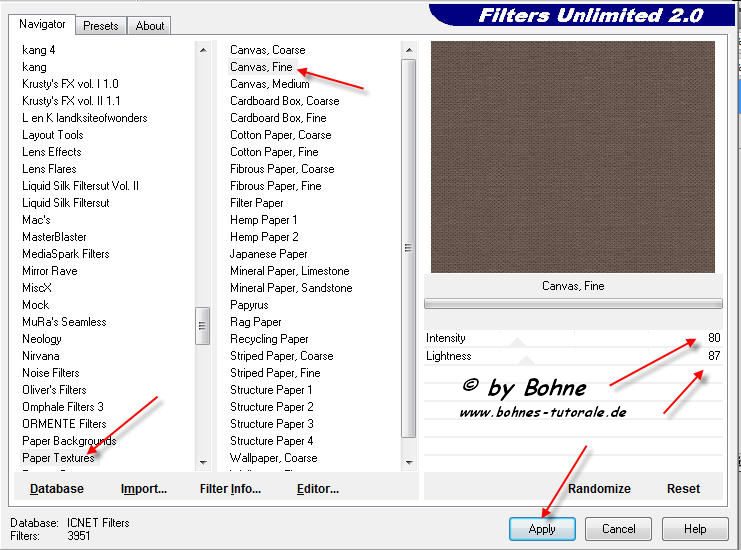Image resolution: width=741 pixels, height=550 pixels.
Task: Select MuRa's Seamless filter category
Action: (x=64, y=322)
